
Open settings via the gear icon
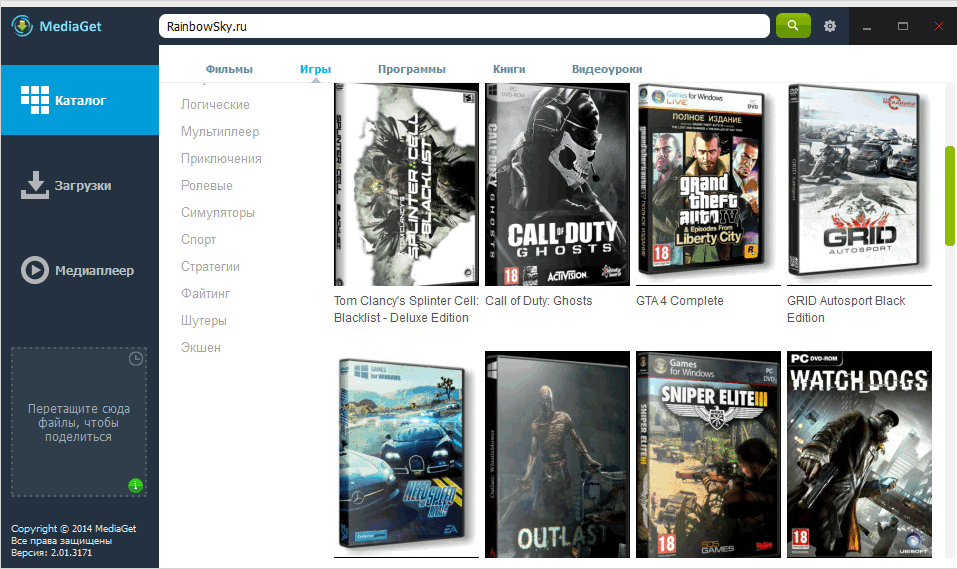tap(830, 26)
